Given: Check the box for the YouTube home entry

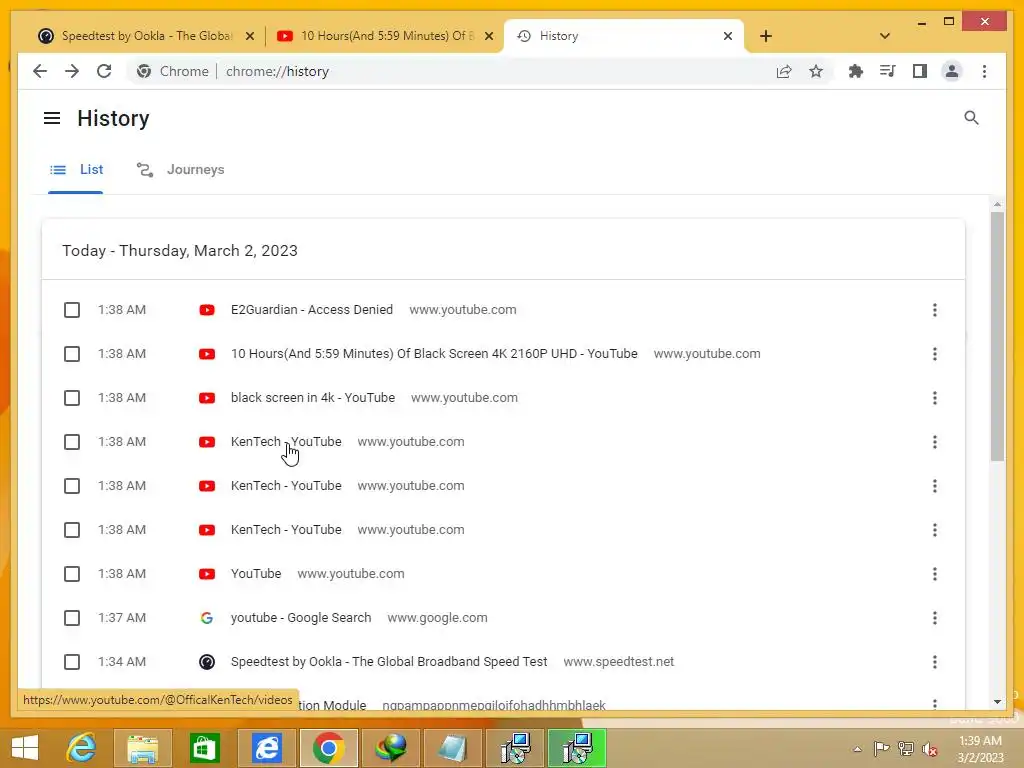Looking at the screenshot, I should (x=72, y=574).
